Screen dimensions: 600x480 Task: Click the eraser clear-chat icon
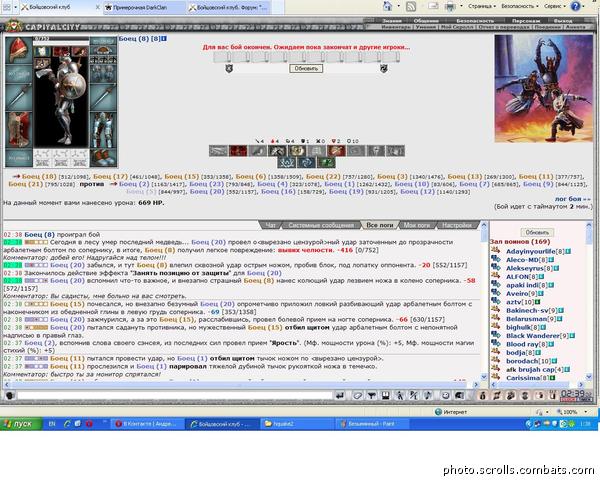(357, 395)
